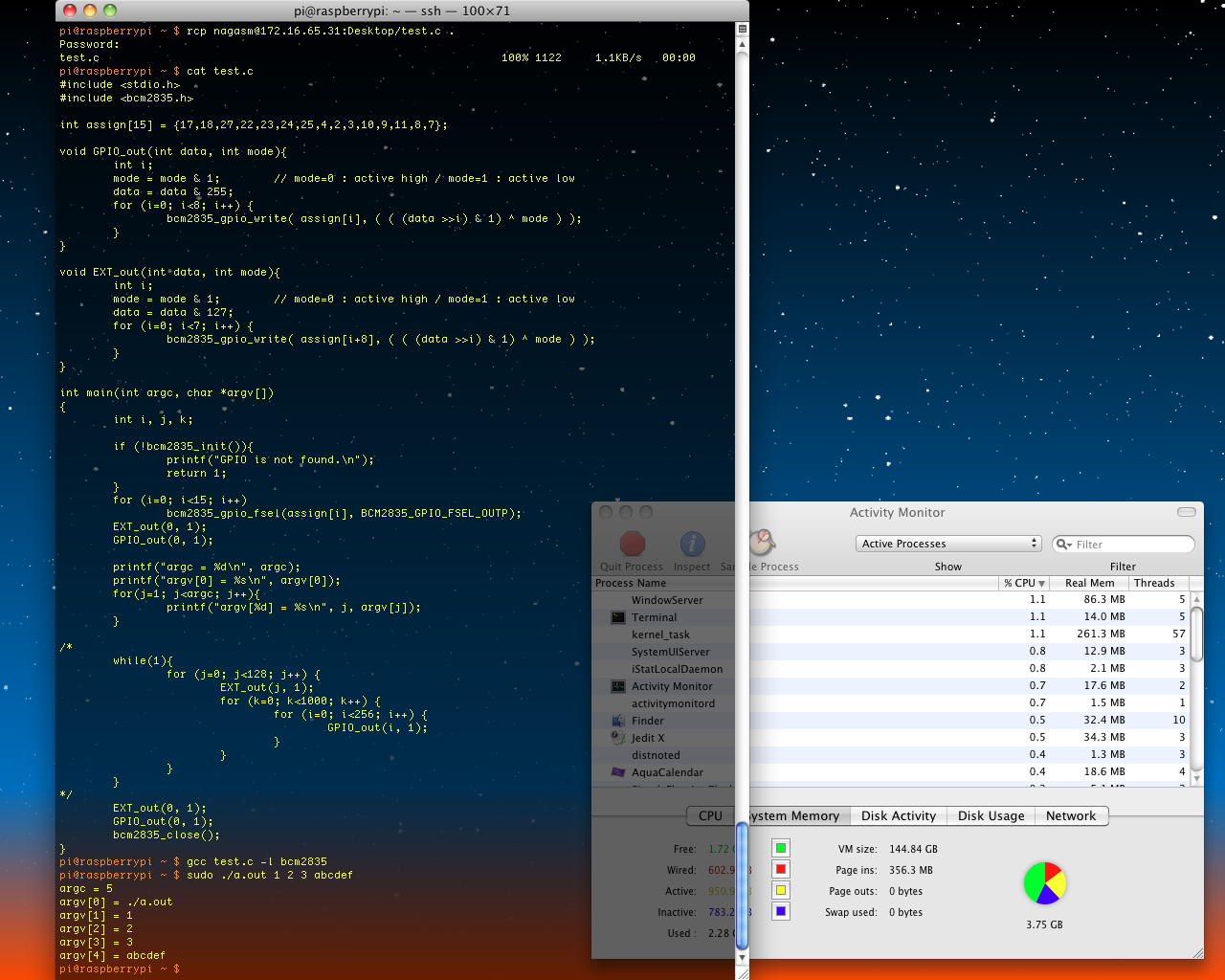Select the Finder process icon in list
The height and width of the screenshot is (980, 1225).
pyautogui.click(x=618, y=721)
